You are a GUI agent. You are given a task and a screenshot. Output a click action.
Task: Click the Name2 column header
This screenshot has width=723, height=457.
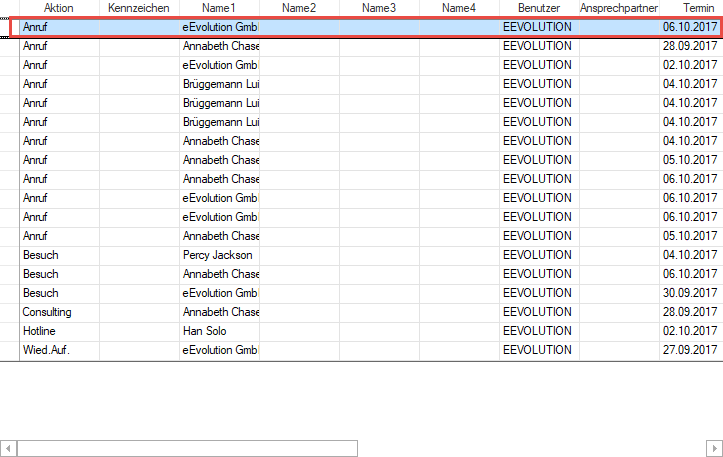299,8
